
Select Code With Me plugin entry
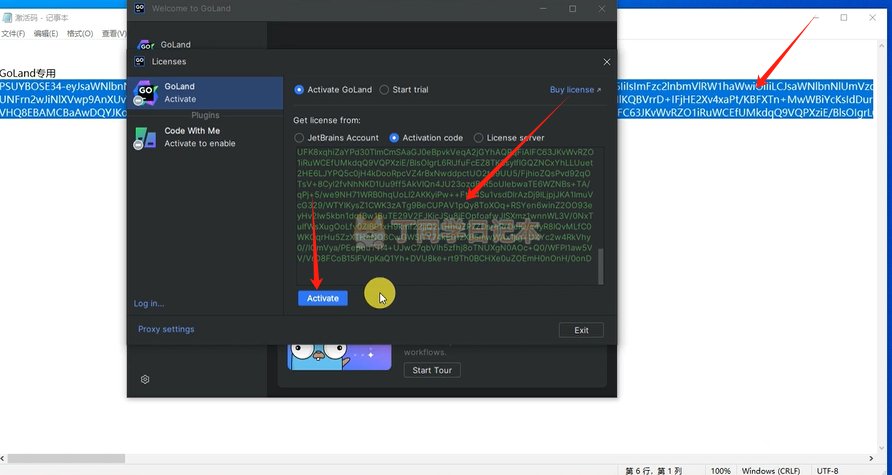205,137
